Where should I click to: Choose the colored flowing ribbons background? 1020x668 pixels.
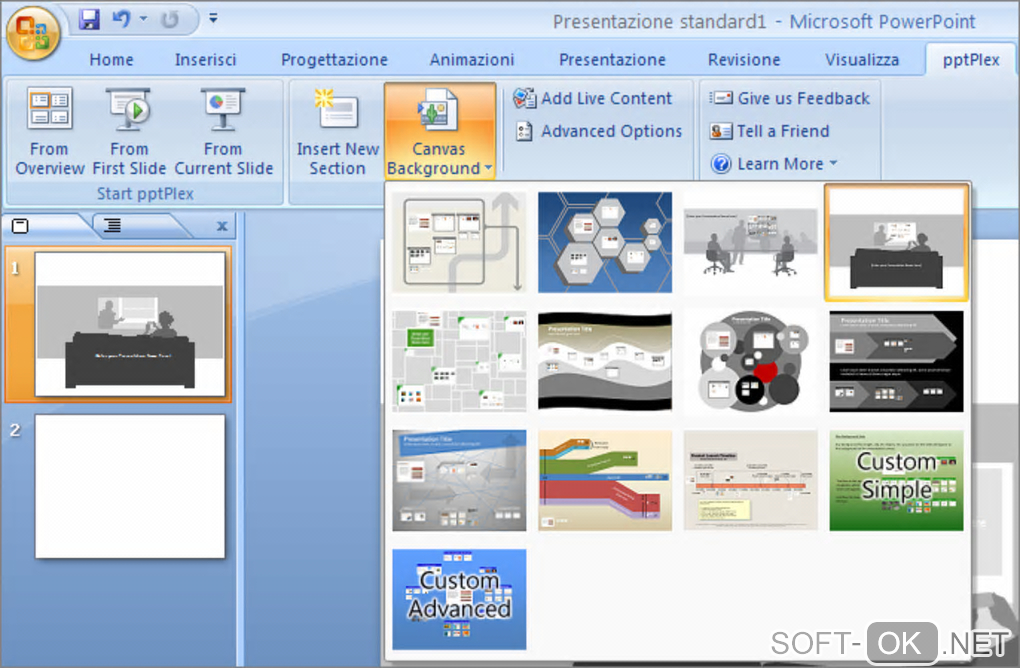605,480
